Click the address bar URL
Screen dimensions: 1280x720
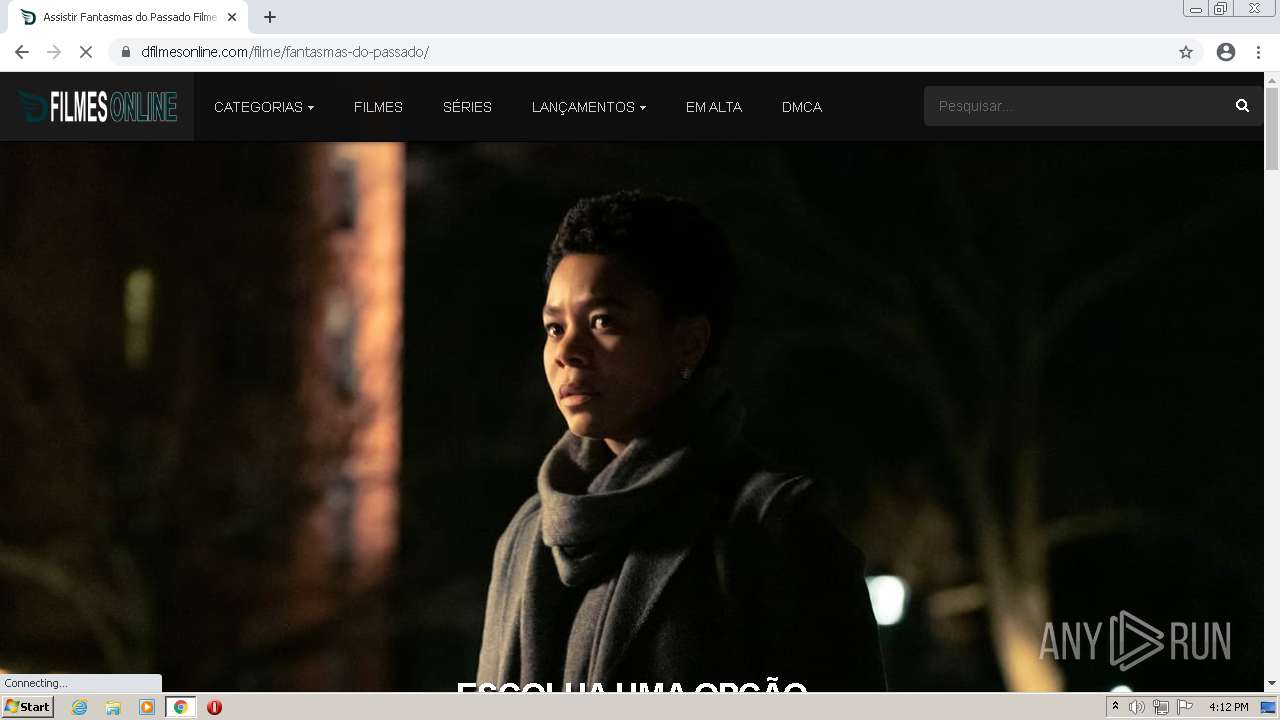pyautogui.click(x=285, y=52)
